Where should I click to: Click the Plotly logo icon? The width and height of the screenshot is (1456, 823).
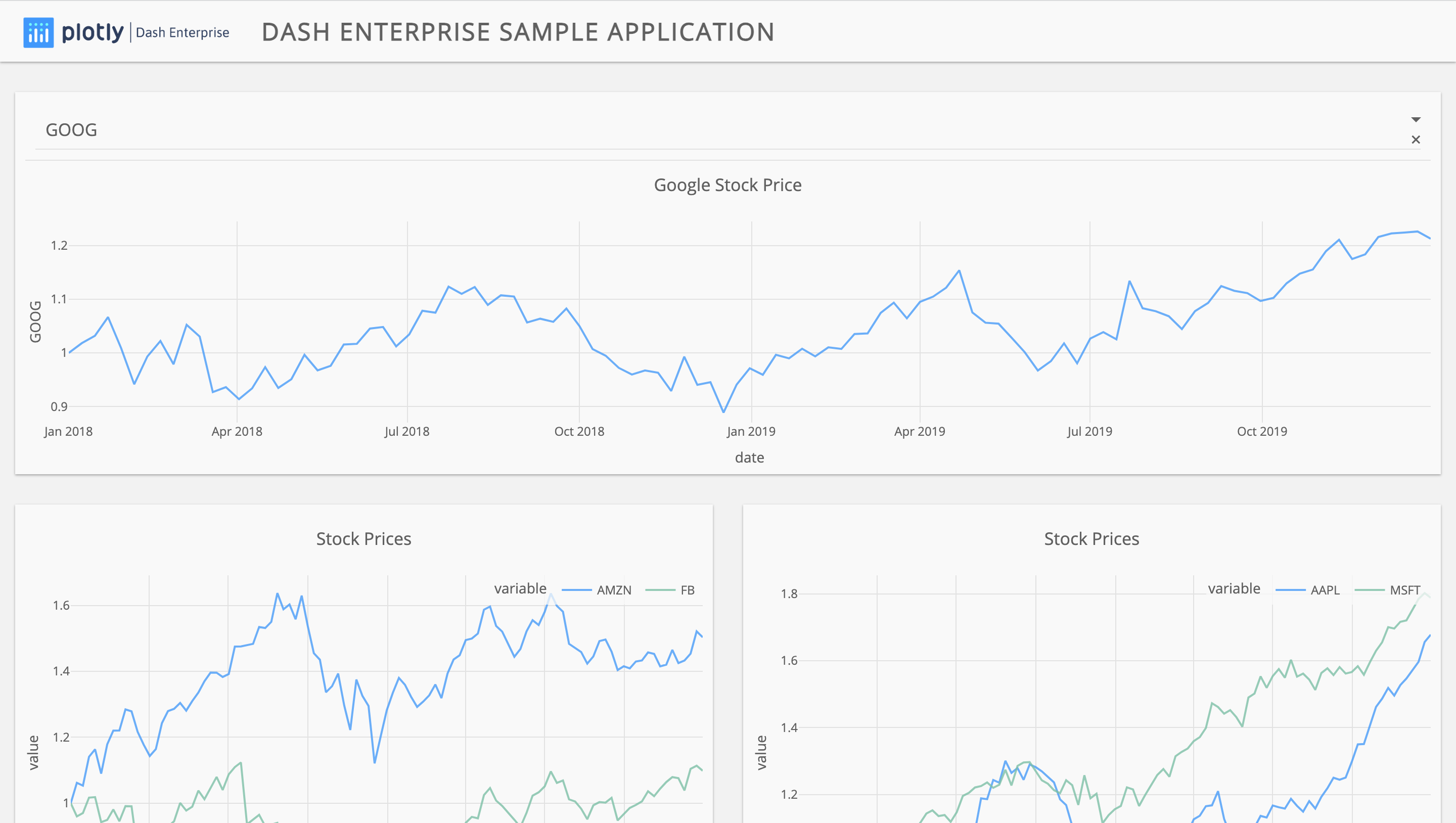point(38,32)
